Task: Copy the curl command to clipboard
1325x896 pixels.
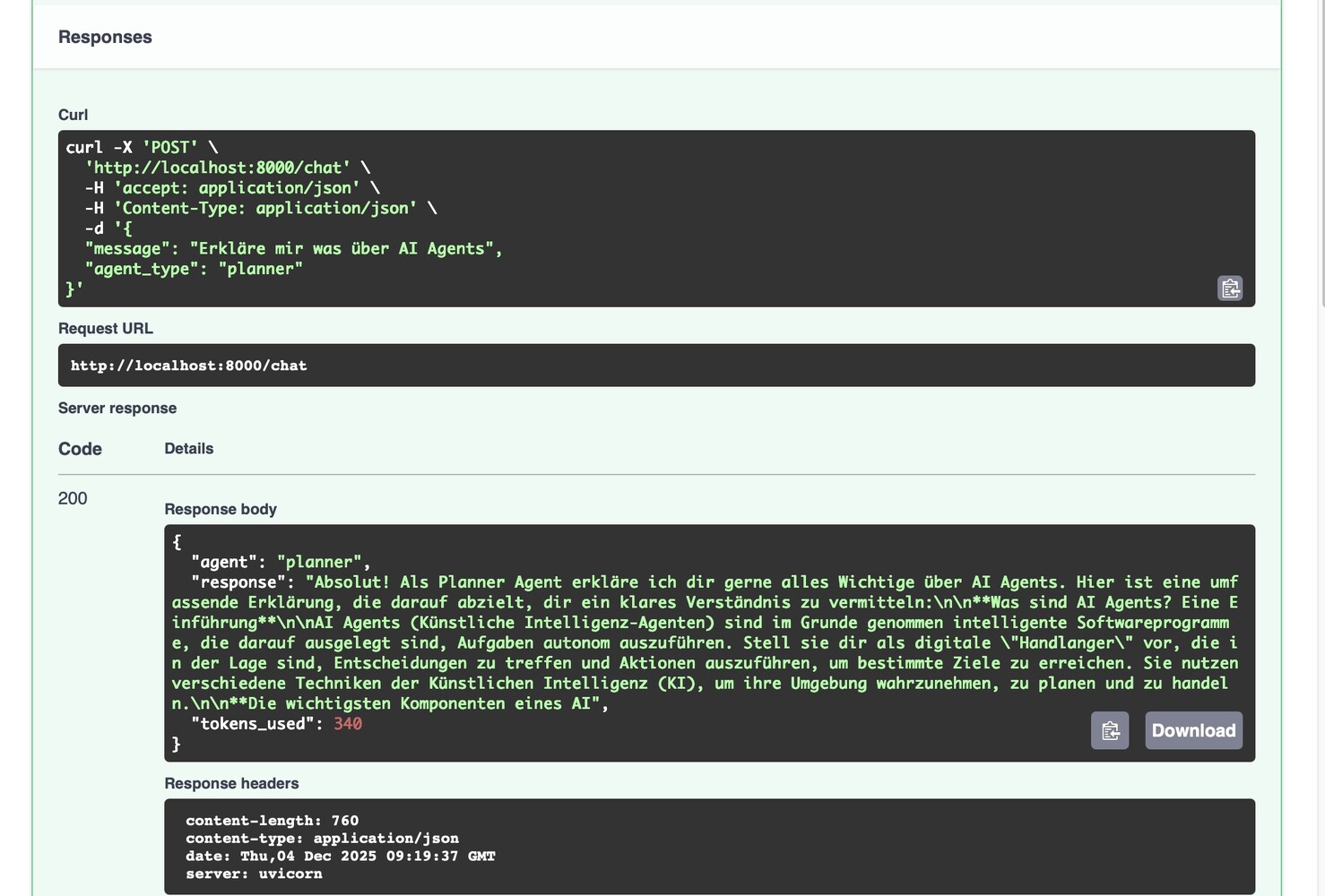Action: (x=1230, y=288)
